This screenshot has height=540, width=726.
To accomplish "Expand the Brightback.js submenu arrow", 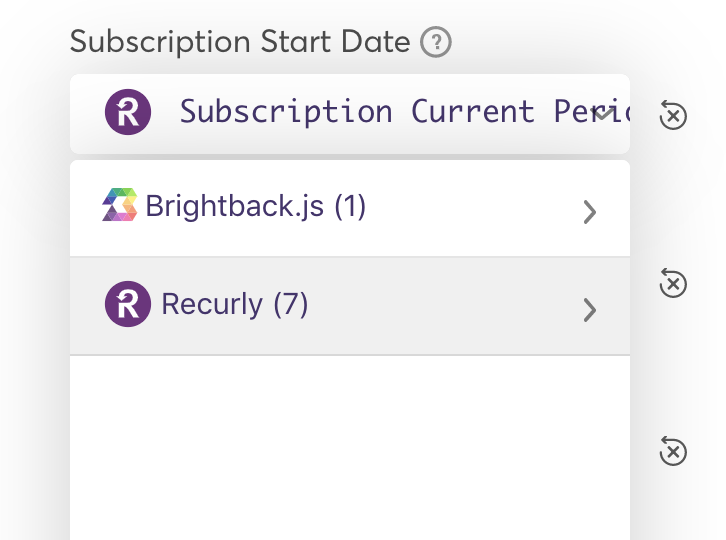I will point(590,212).
